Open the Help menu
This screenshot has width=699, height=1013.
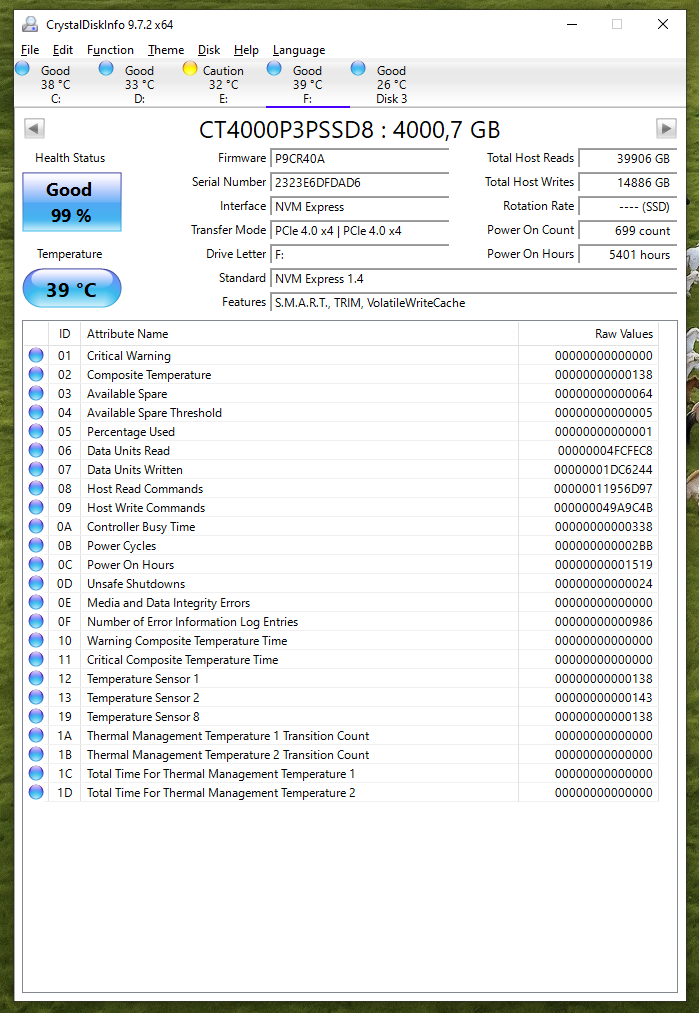[246, 50]
